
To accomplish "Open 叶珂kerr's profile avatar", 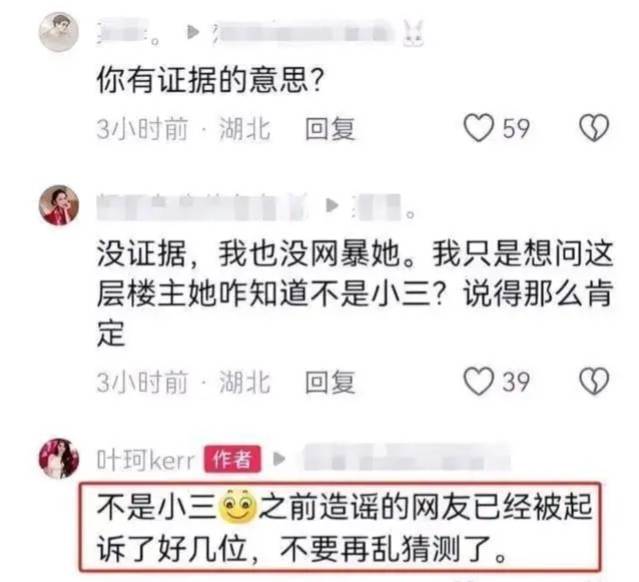I will tap(59, 458).
